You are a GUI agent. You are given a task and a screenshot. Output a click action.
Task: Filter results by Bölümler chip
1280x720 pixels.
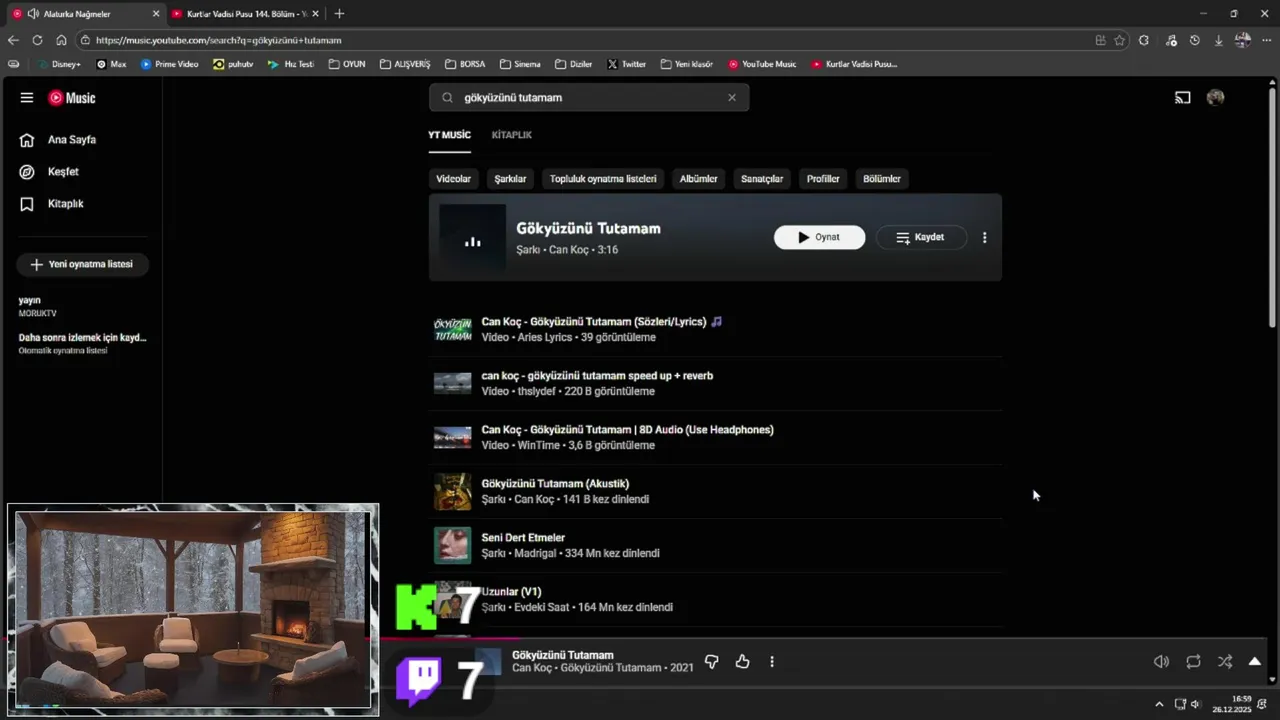(x=882, y=179)
